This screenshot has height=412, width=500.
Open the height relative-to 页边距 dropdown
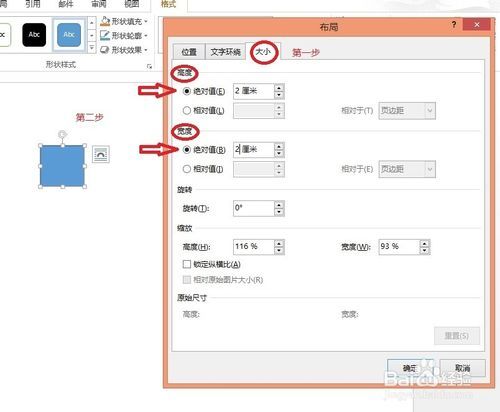(x=407, y=110)
